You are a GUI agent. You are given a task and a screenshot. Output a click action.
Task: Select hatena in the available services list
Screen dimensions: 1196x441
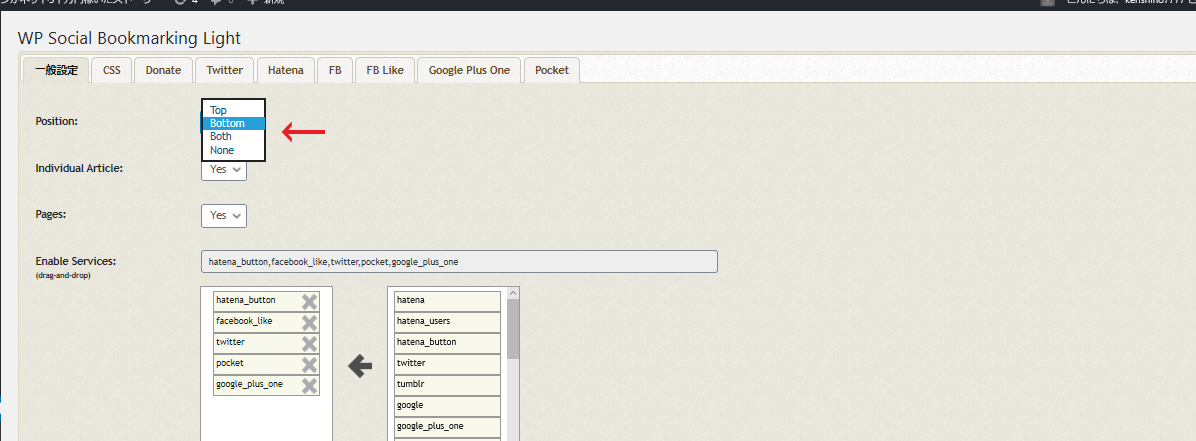point(448,301)
